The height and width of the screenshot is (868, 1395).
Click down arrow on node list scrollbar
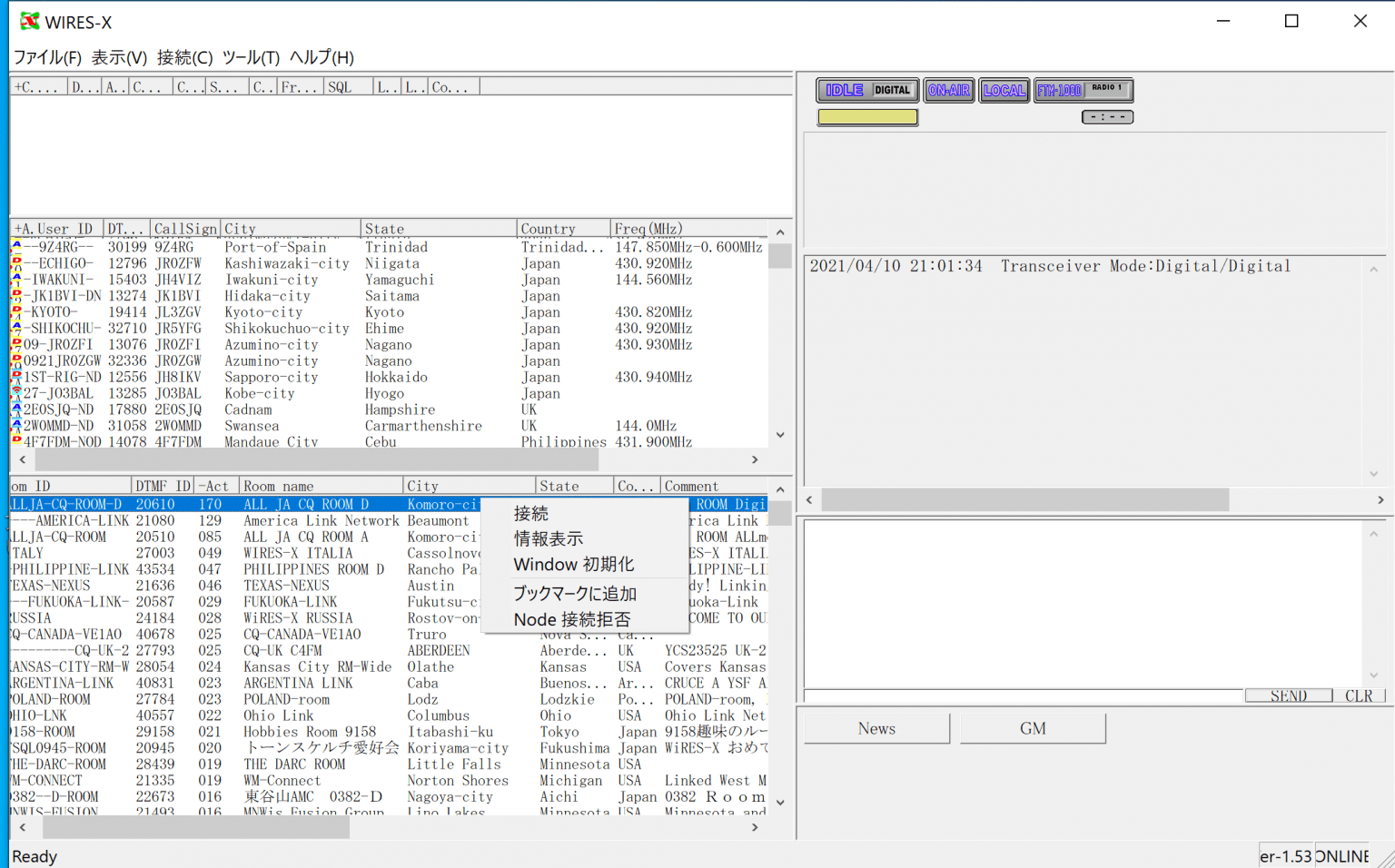tap(780, 435)
